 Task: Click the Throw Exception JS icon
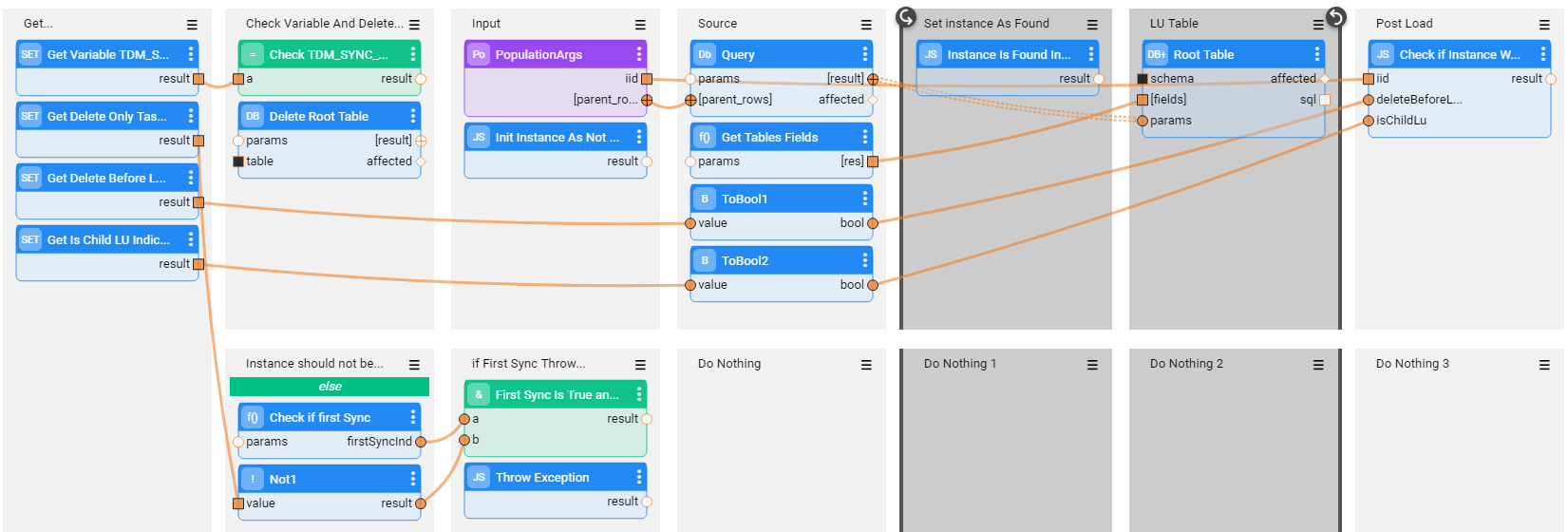point(479,477)
